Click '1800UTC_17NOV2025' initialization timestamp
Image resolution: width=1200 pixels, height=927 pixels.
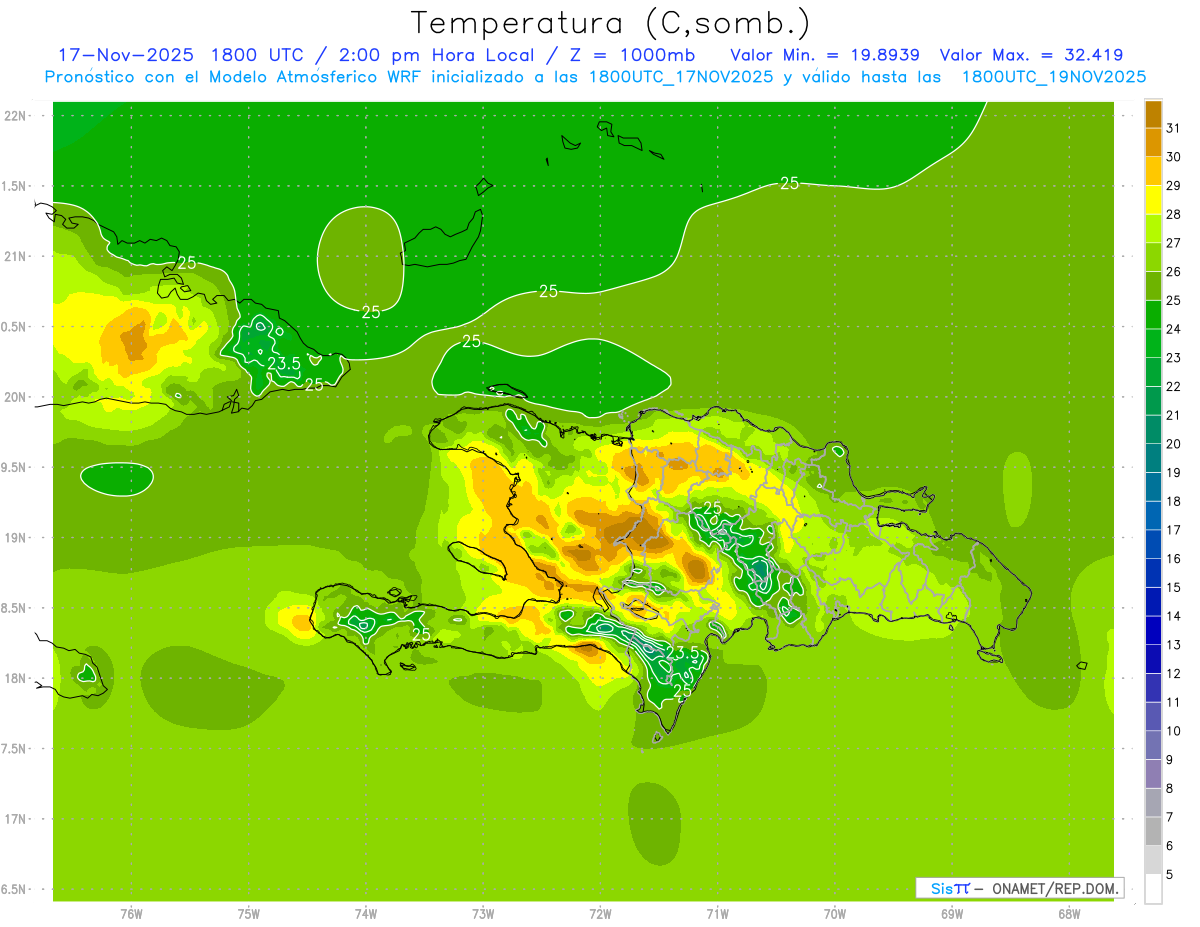[680, 77]
